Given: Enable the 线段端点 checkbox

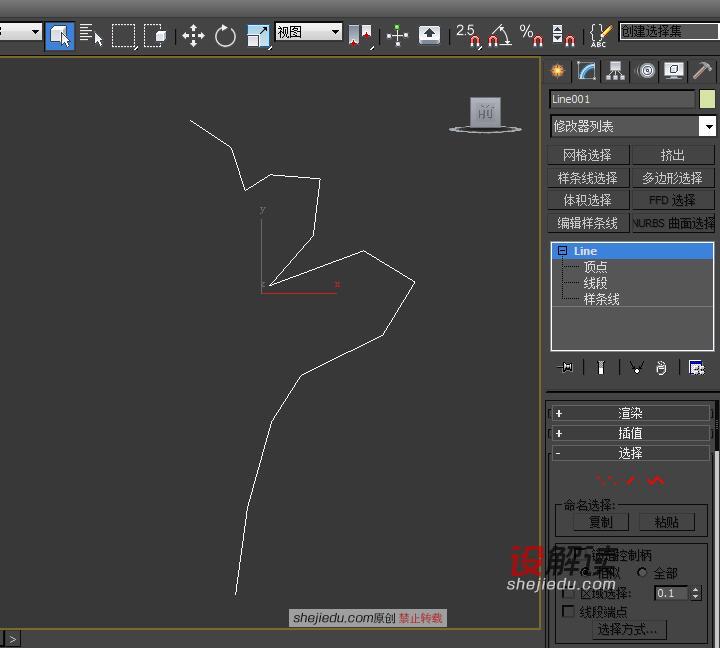Looking at the screenshot, I should click(x=569, y=611).
